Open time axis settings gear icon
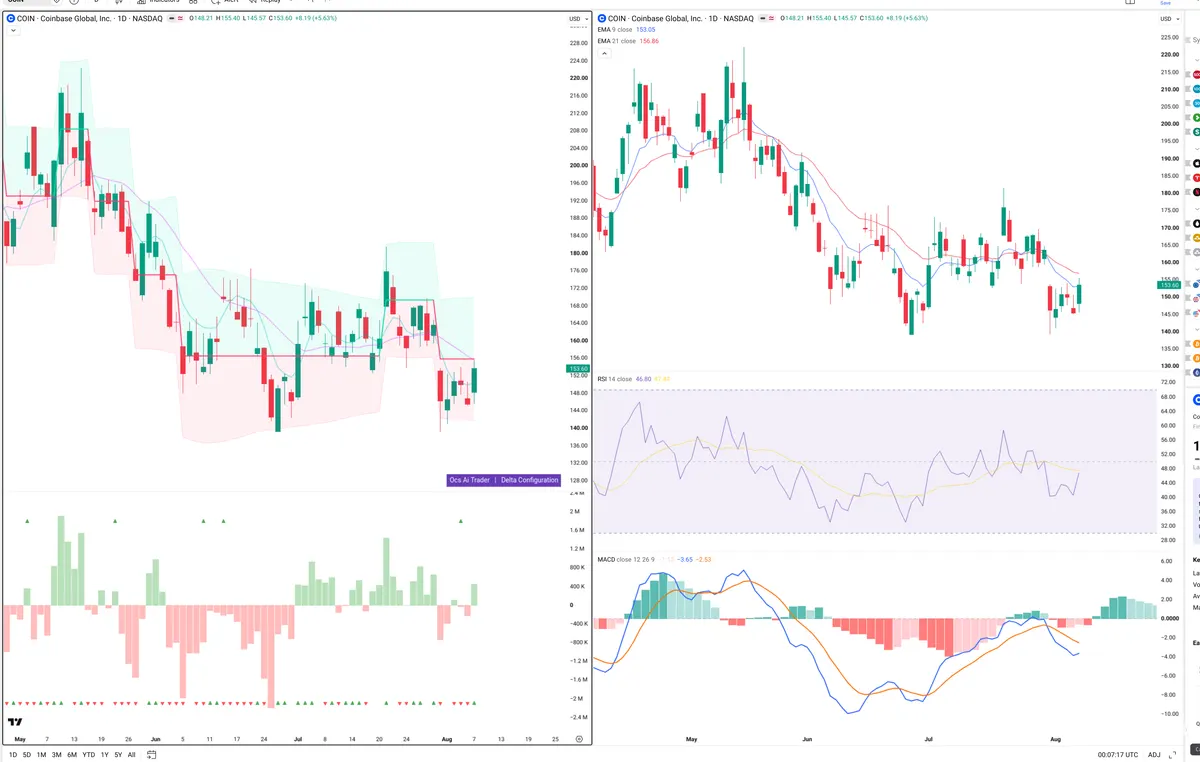The image size is (1200, 762). tap(579, 738)
